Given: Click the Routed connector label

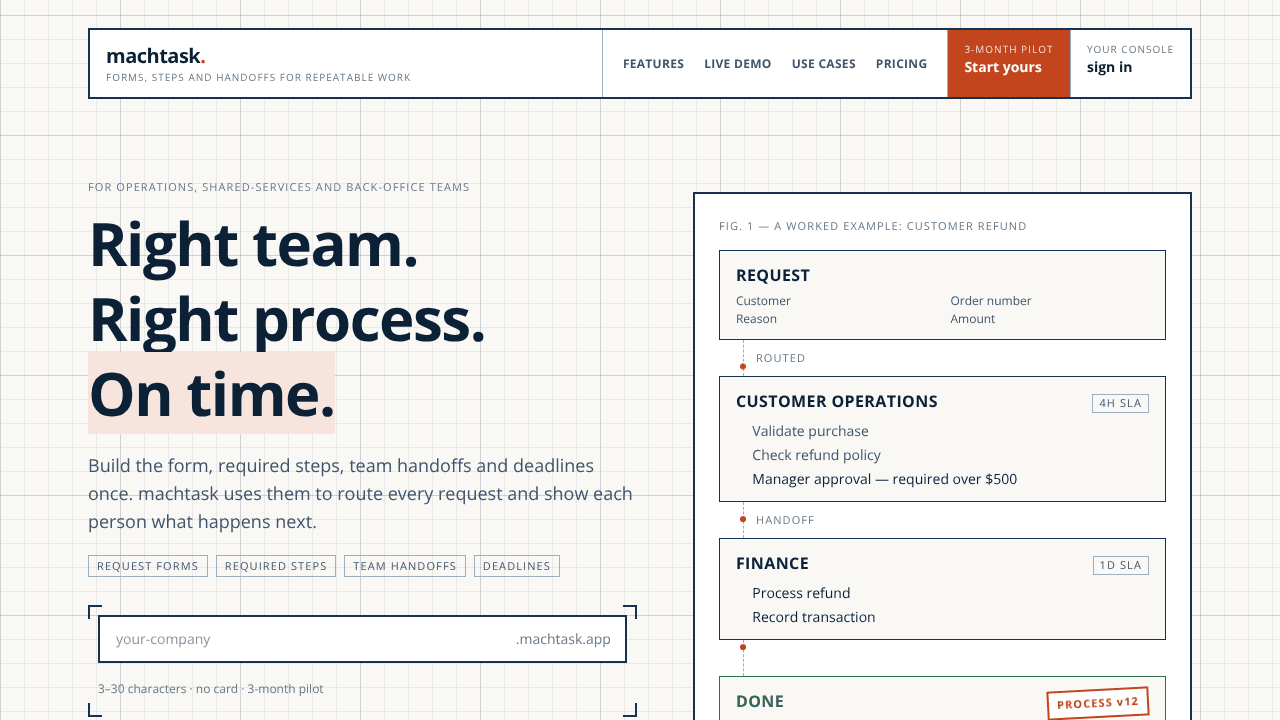Looking at the screenshot, I should coord(781,358).
